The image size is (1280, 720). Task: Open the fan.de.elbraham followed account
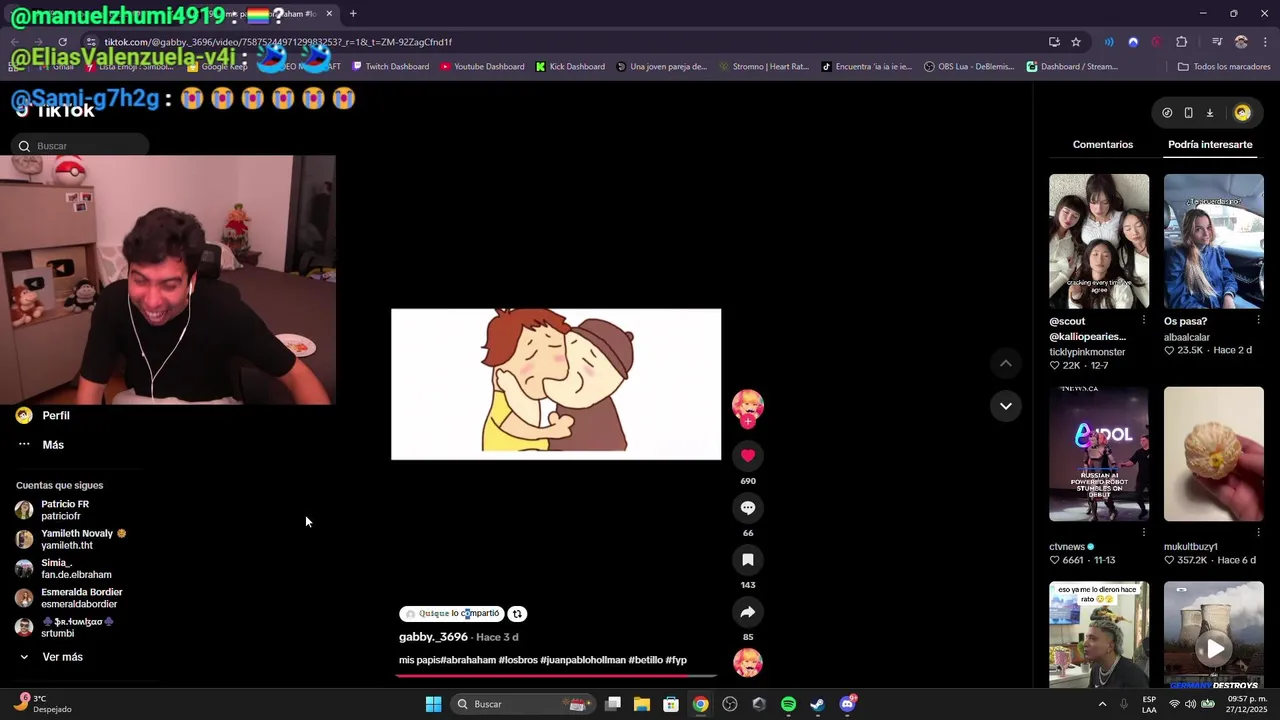click(64, 569)
